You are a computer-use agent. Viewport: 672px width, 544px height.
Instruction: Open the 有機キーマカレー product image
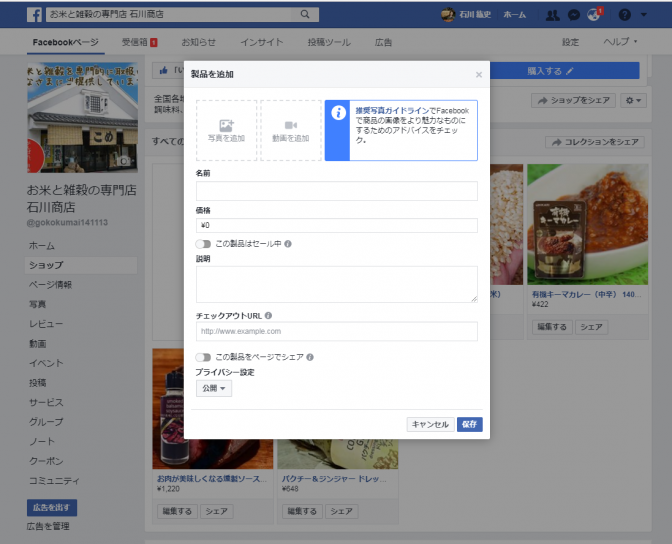588,224
